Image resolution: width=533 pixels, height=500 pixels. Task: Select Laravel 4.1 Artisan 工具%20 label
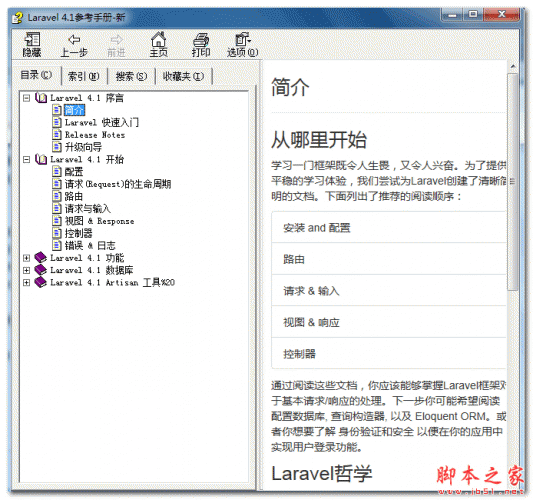point(112,282)
